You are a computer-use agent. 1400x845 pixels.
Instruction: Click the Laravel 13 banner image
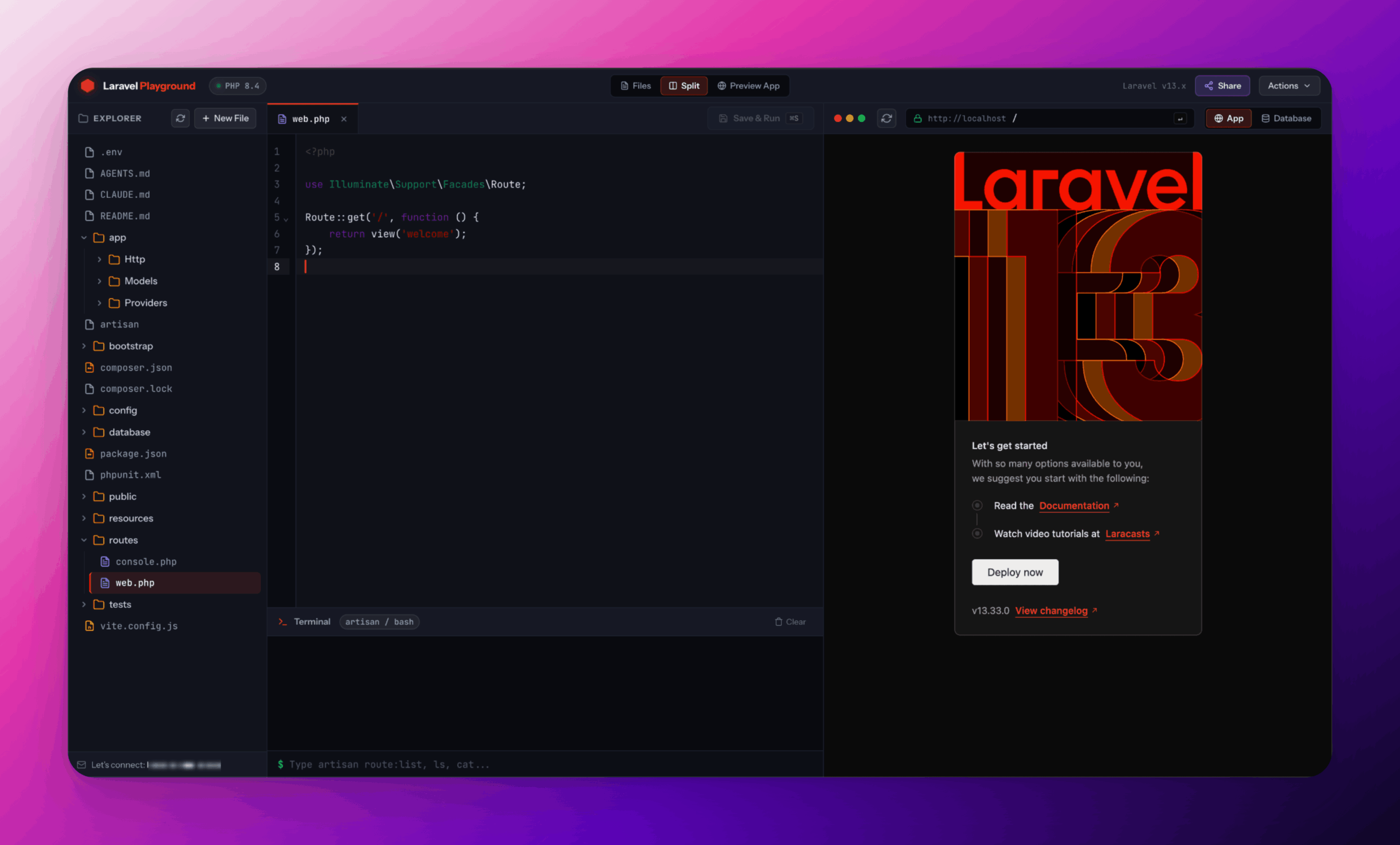click(1078, 286)
